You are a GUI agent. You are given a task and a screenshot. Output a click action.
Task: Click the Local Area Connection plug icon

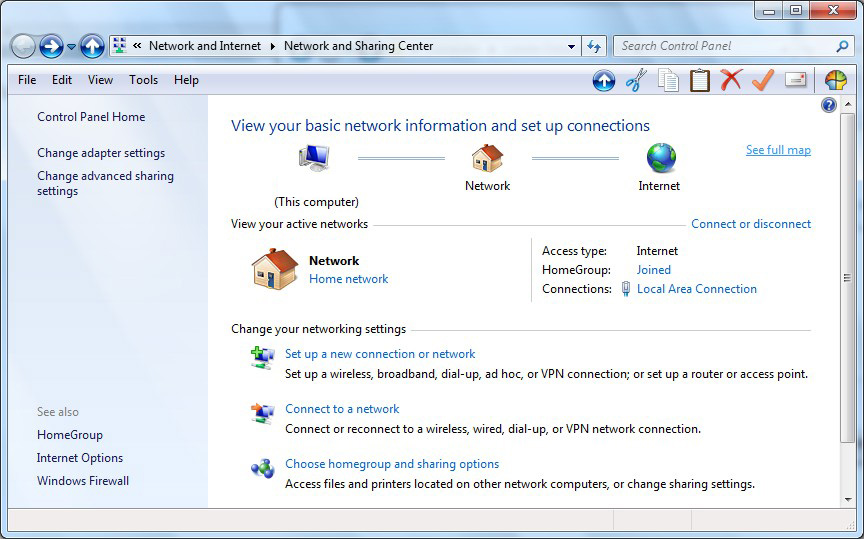click(x=626, y=289)
